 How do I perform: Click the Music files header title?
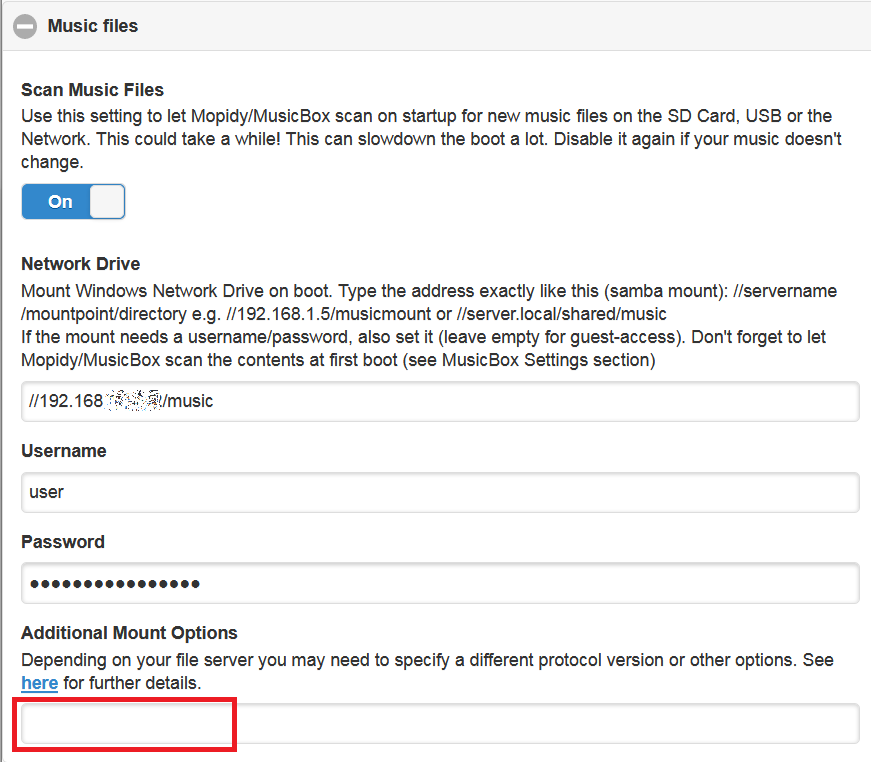coord(92,26)
